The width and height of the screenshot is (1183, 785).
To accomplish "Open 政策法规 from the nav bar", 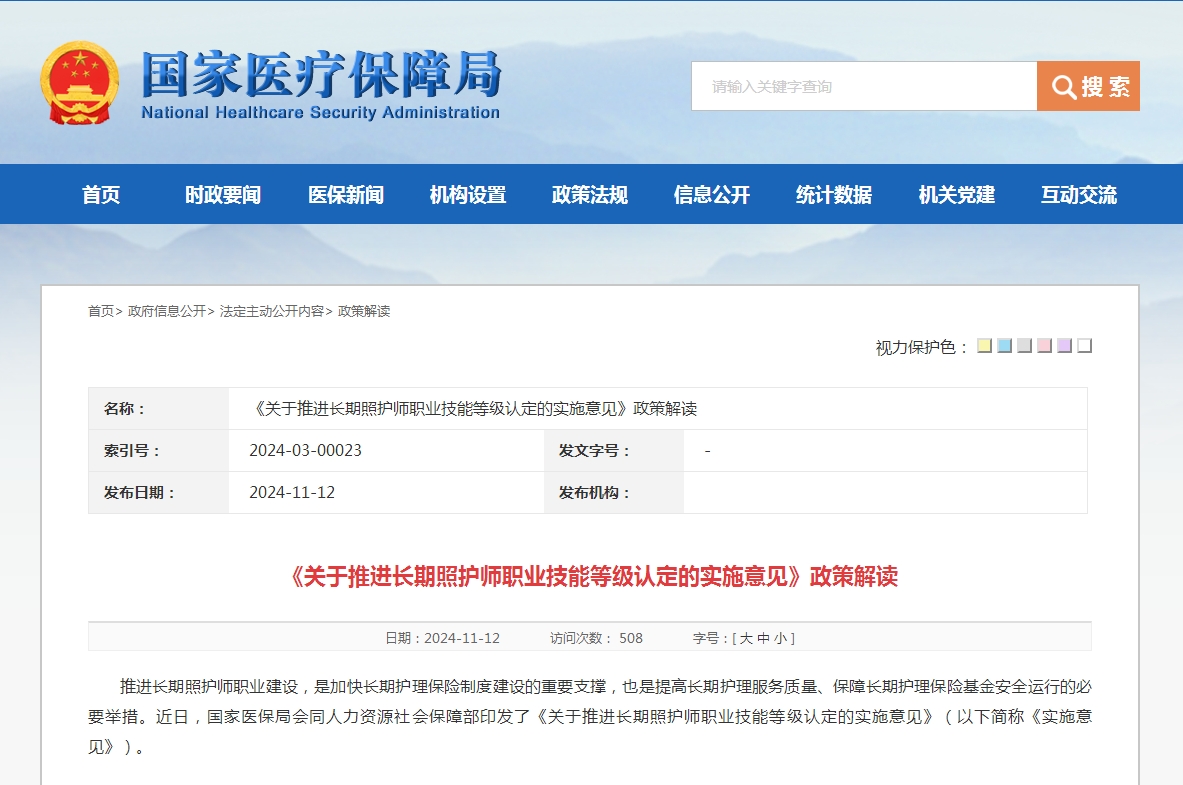I will [590, 195].
